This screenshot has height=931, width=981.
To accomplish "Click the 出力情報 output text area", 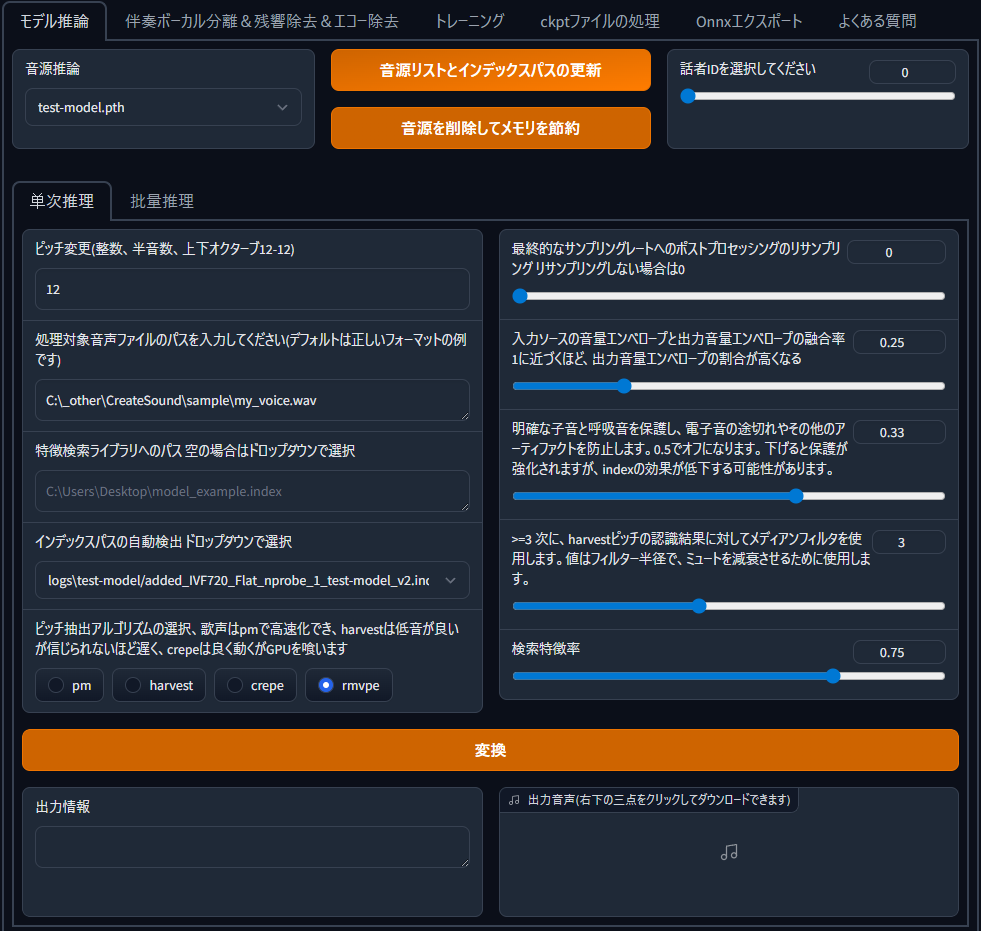I will 252,847.
